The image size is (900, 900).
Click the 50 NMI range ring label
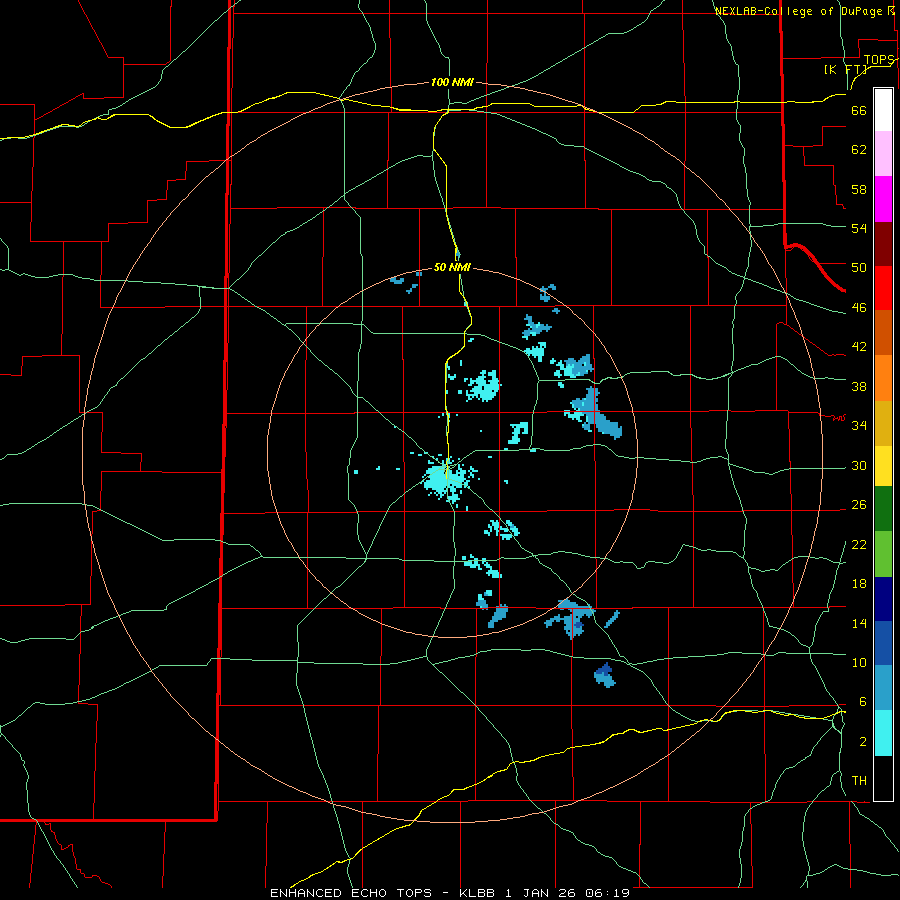click(x=452, y=267)
